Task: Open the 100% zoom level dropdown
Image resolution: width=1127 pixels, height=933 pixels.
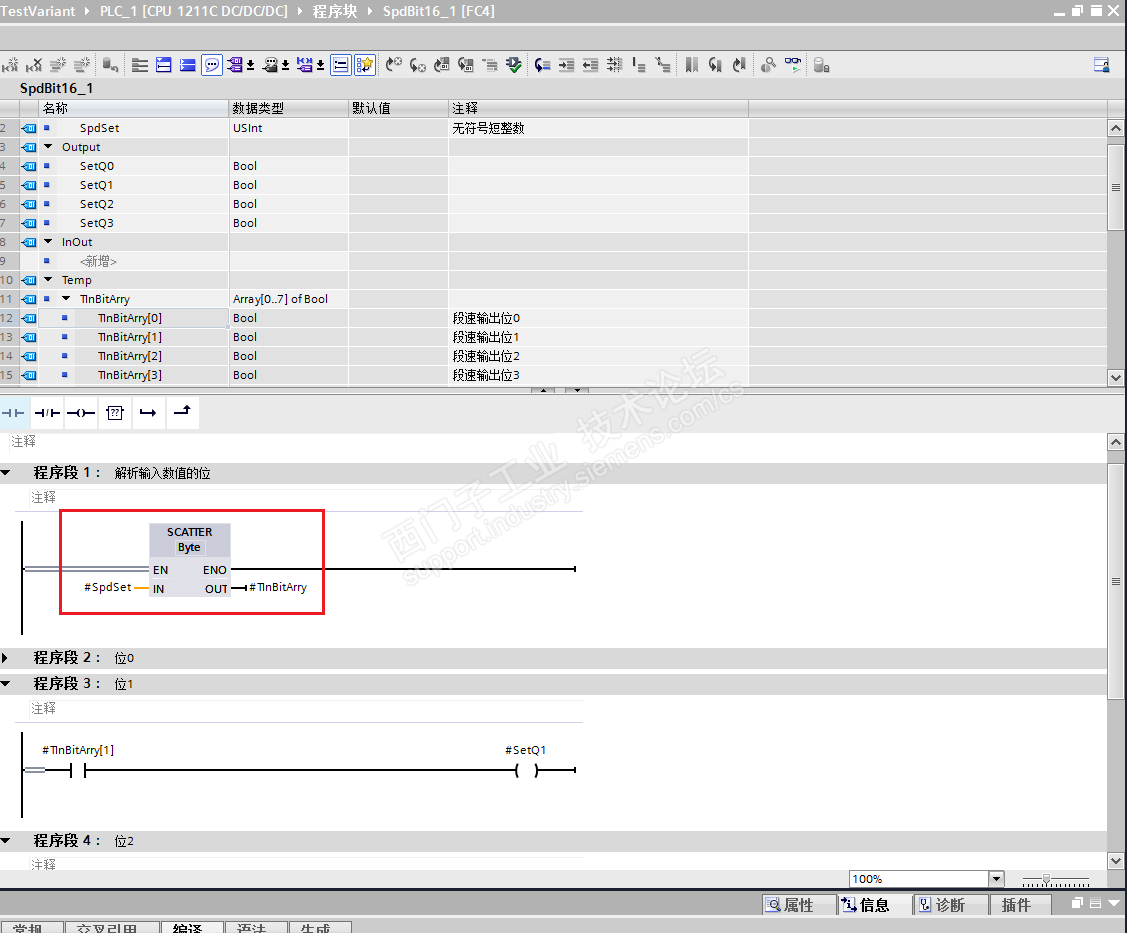Action: [x=995, y=878]
